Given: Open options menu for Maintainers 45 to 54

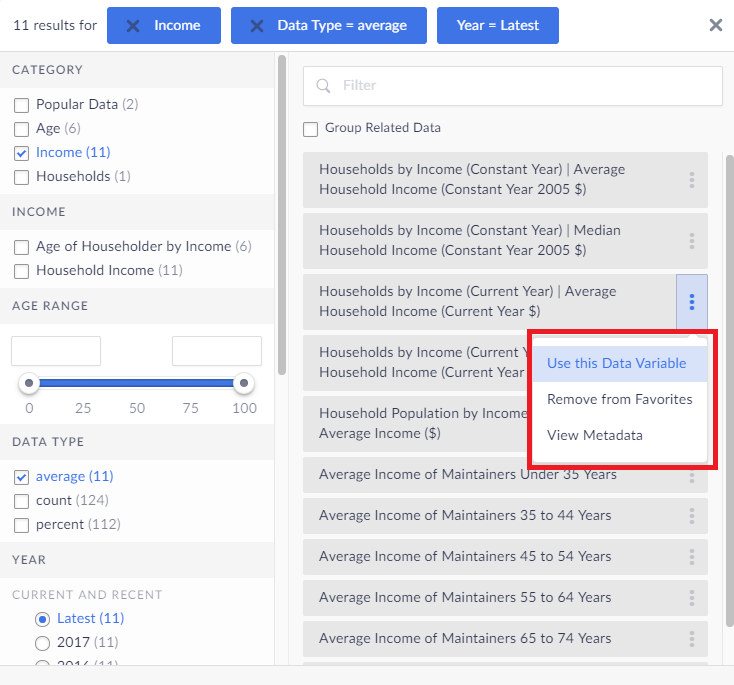Looking at the screenshot, I should (691, 557).
